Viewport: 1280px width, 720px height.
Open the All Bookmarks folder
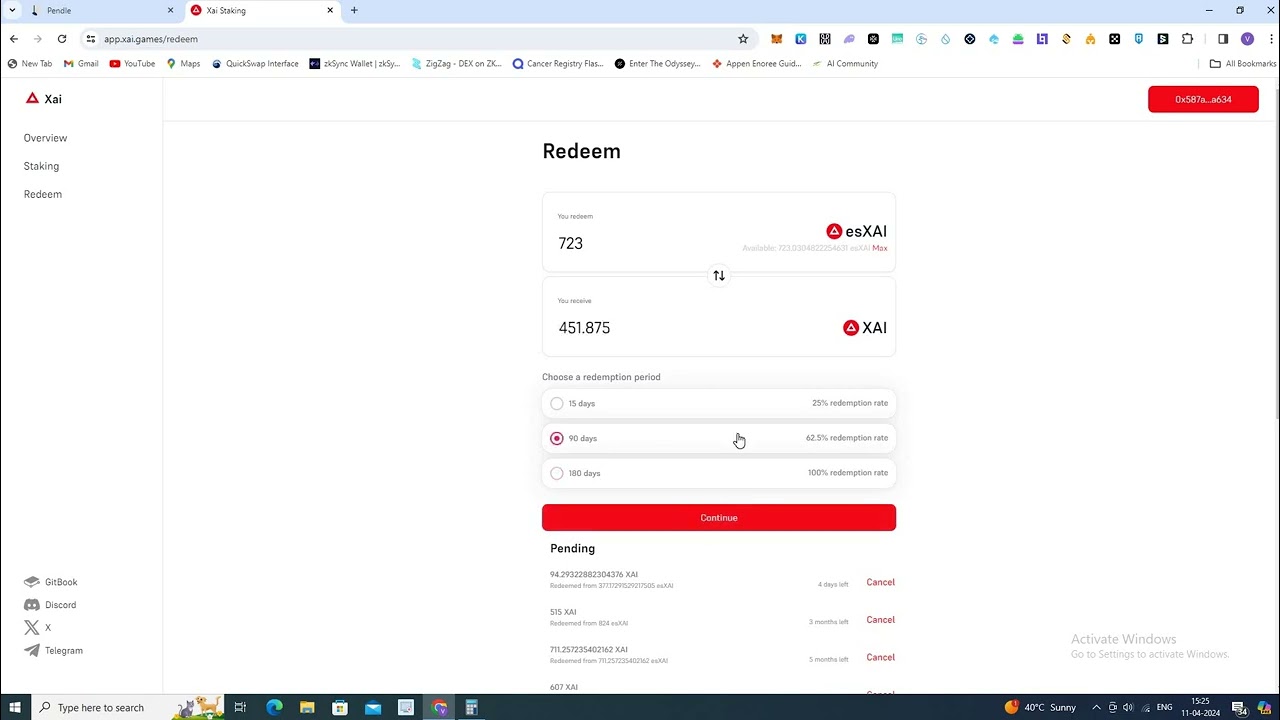tap(1243, 64)
